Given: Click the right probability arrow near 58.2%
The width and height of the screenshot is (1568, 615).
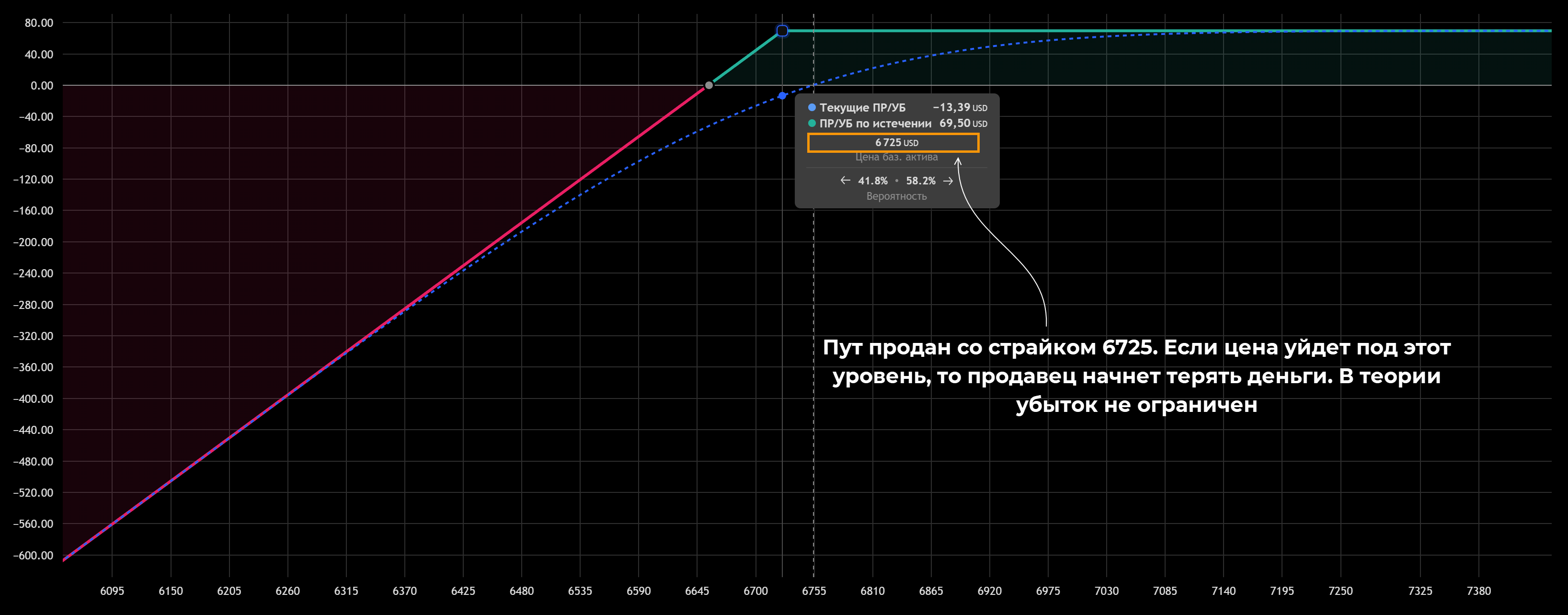Looking at the screenshot, I should click(948, 181).
